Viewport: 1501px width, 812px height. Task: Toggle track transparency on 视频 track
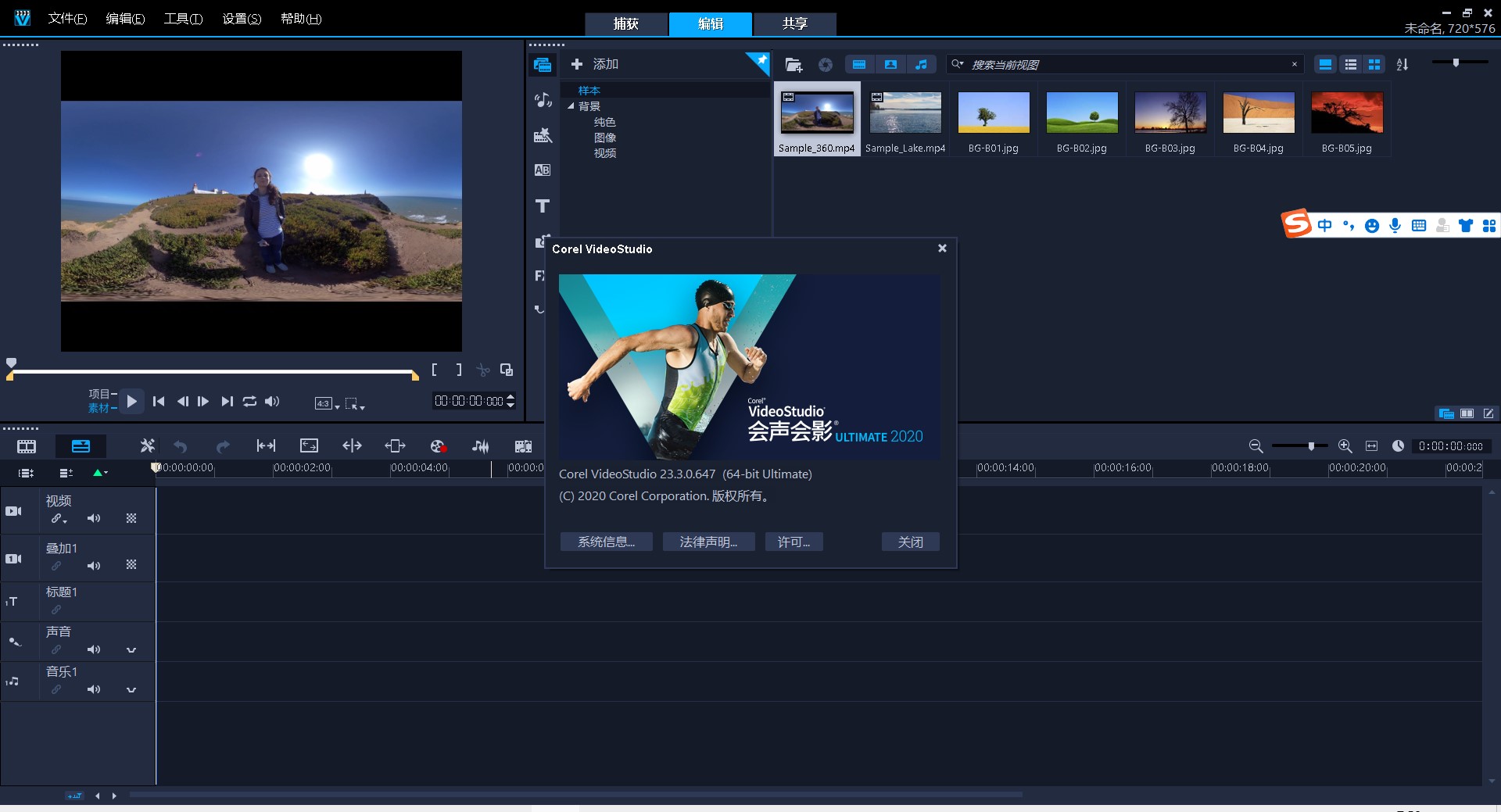pos(131,518)
